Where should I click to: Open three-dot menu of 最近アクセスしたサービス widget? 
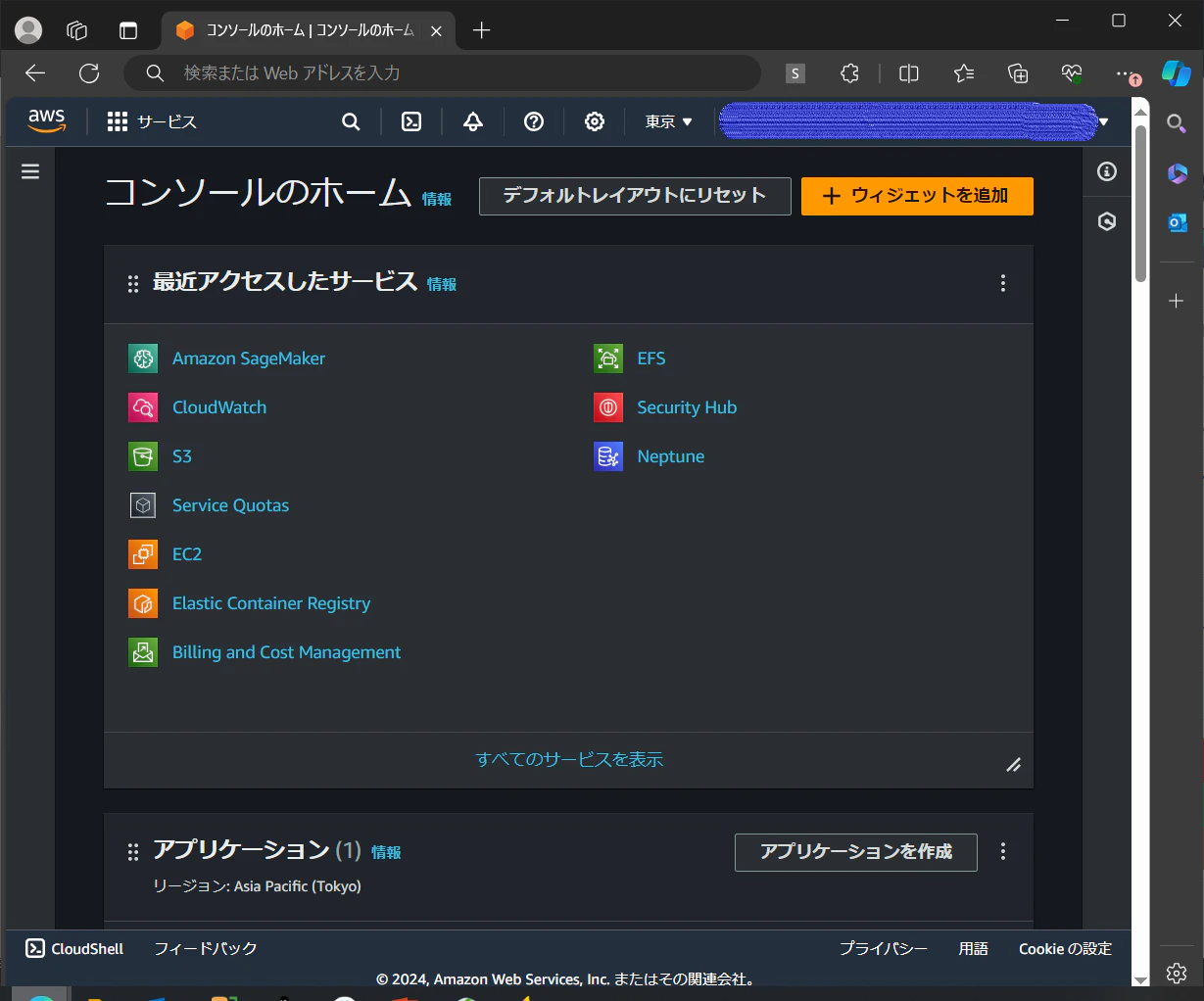(1002, 283)
